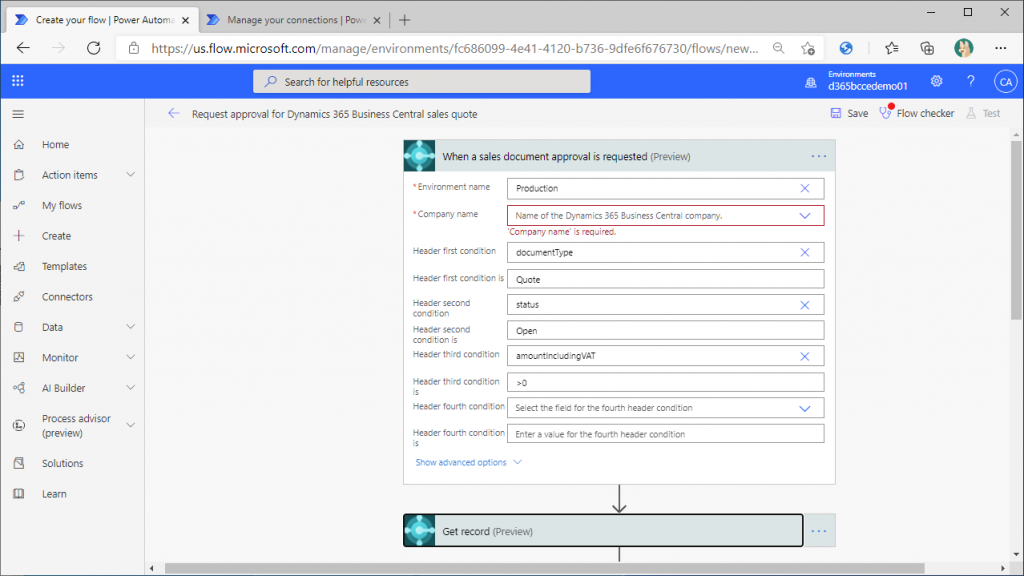Click the Search for helpful resources box
Image resolution: width=1024 pixels, height=576 pixels.
(x=422, y=82)
